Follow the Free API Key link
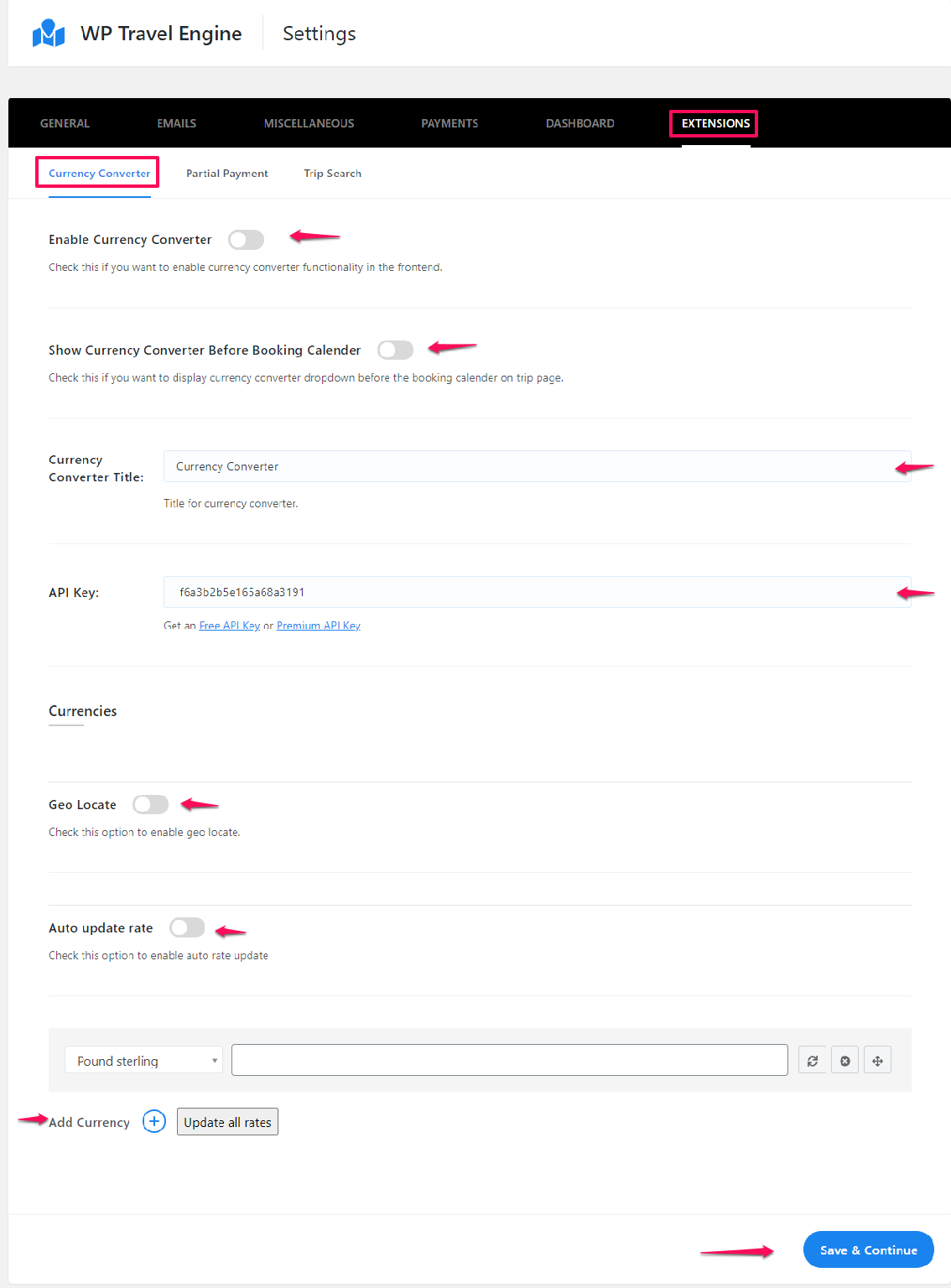Viewport: 951px width, 1288px height. tap(230, 626)
